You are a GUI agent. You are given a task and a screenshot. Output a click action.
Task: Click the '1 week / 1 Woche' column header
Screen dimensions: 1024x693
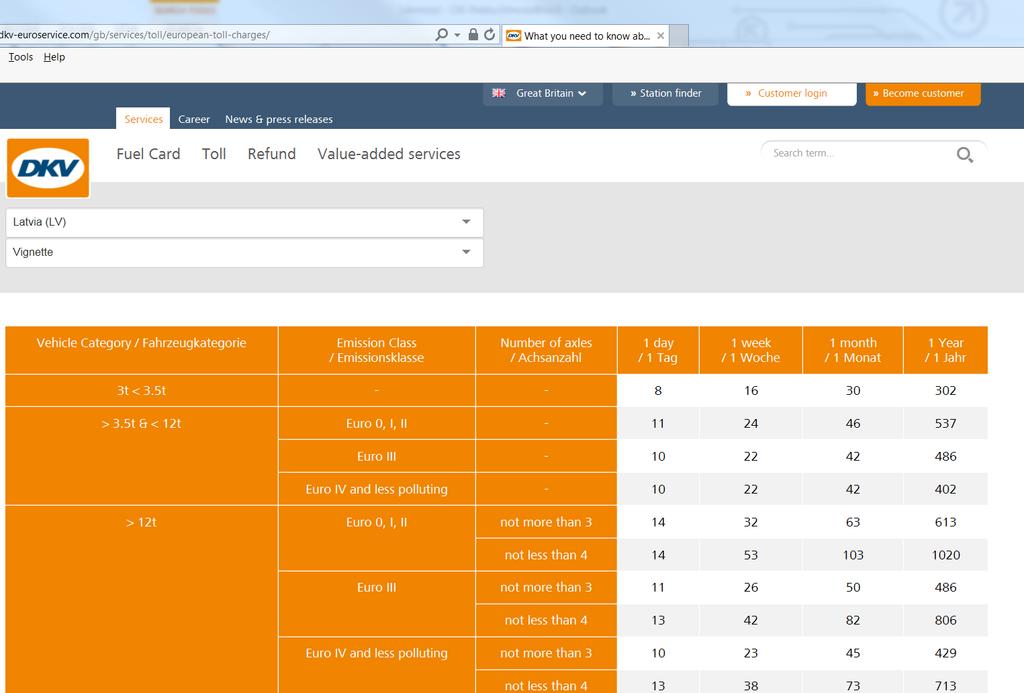pos(751,350)
